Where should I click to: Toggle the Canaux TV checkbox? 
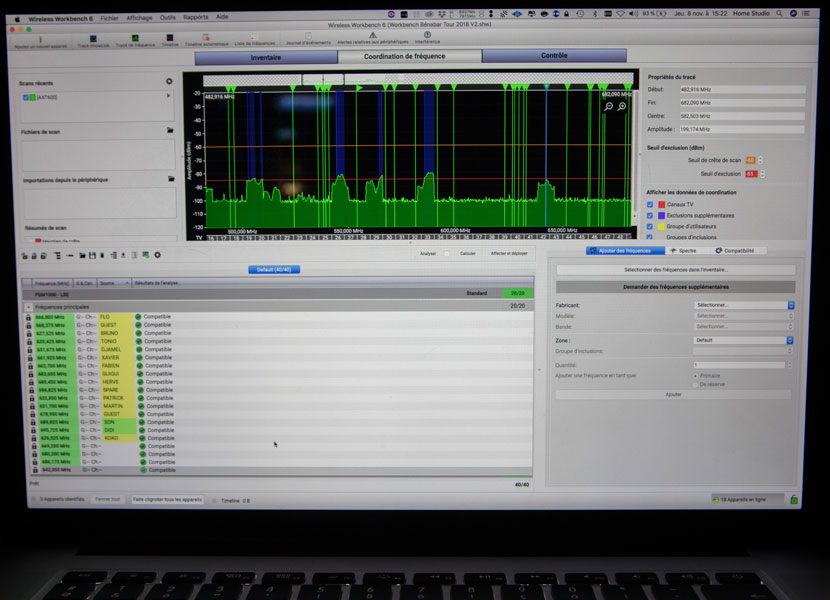coord(650,204)
